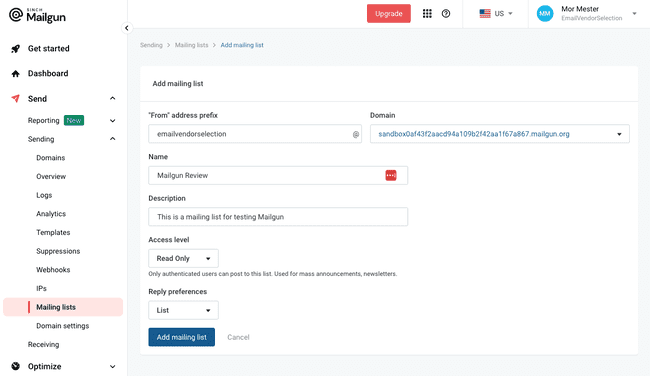Click the Send menu label
Screen dimensions: 650x376
click(x=37, y=99)
